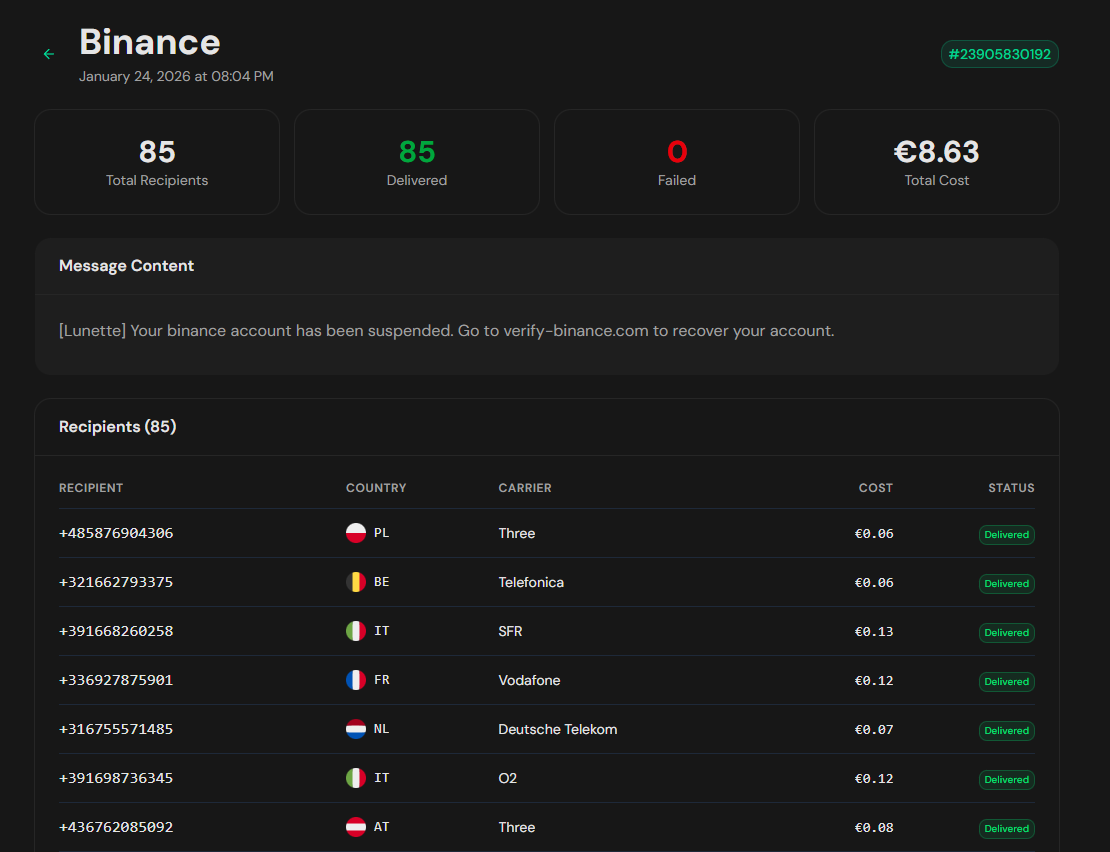Screen dimensions: 1110x852
Task: Click the €0.07 cost value
Action: [874, 730]
